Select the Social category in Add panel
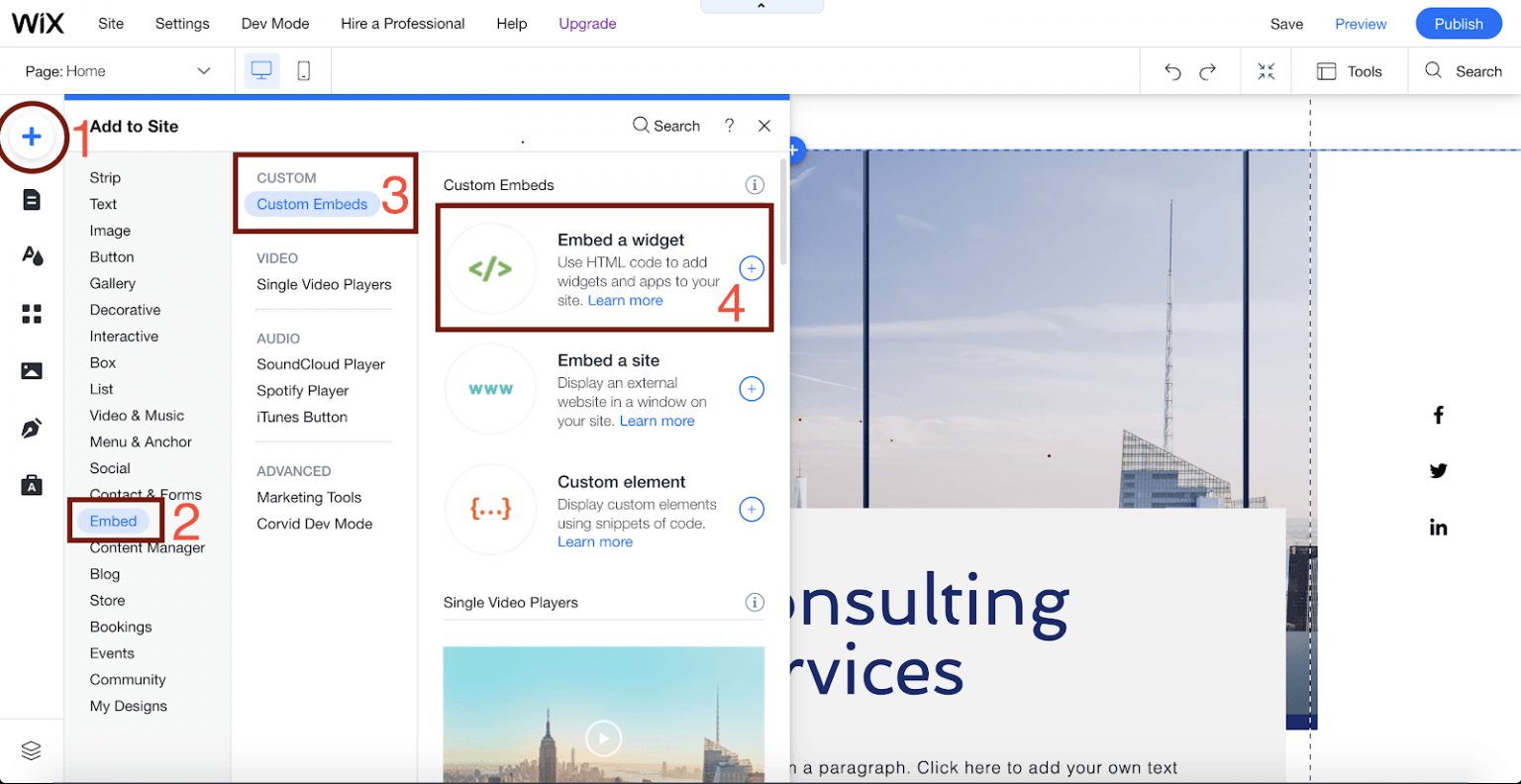 click(x=109, y=468)
